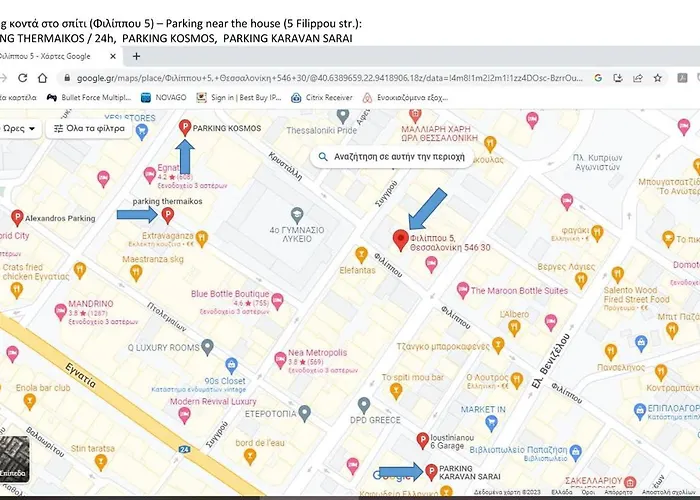This screenshot has width=700, height=500.
Task: Open Όλα τα φίλτρα filters button
Action: 89,129
